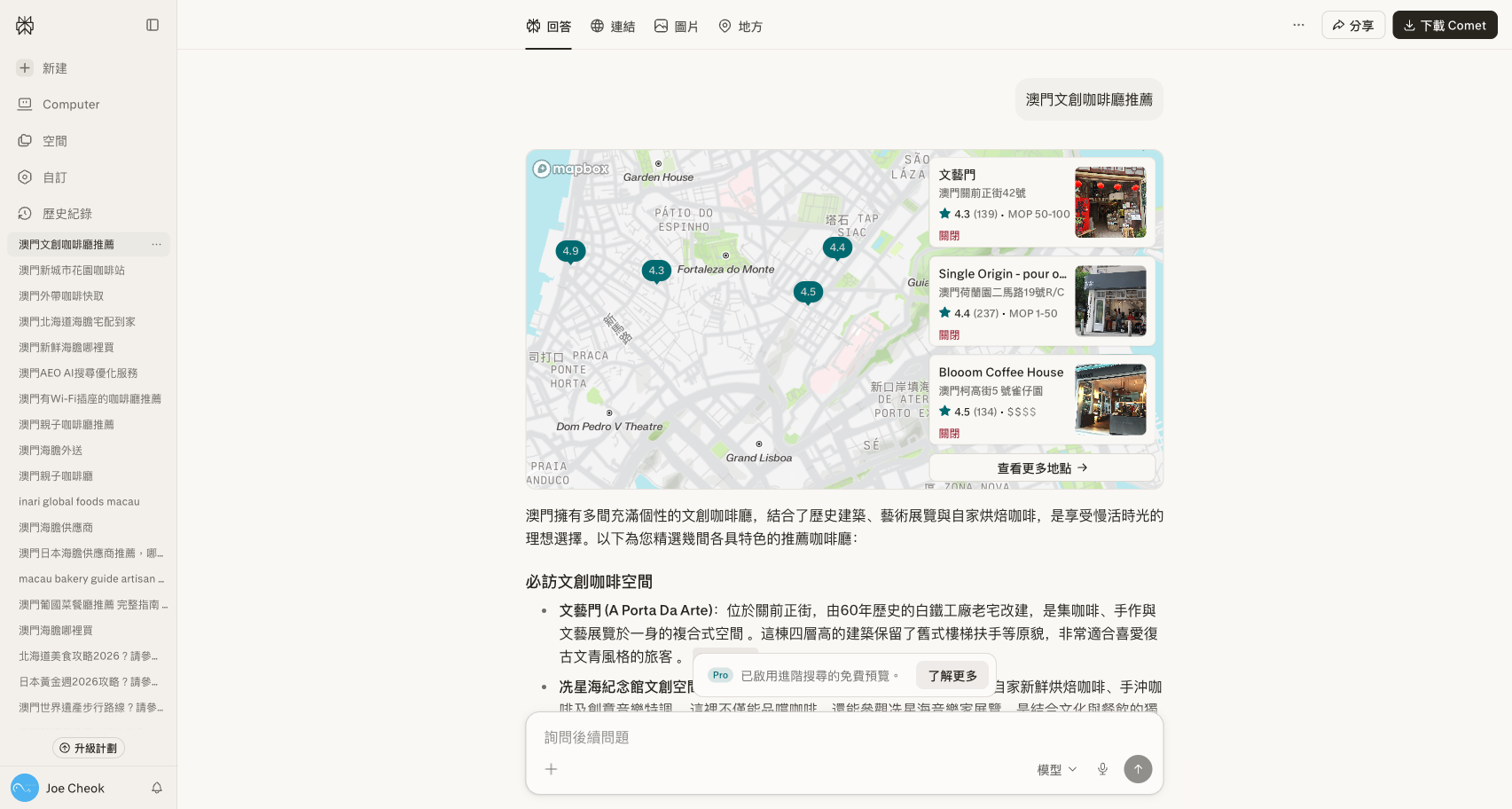Click the 澳門文創咖啡廳推薦 query bubble
Screen dimensions: 1512x809
click(1089, 99)
